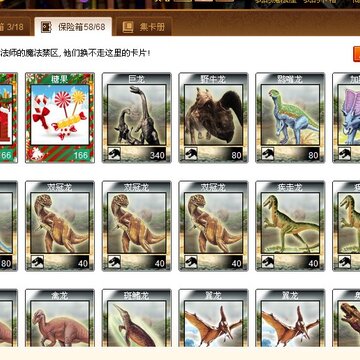Image resolution: width=360 pixels, height=360 pixels.
Task: Select the 野牛龙 card picture
Action: click(213, 115)
